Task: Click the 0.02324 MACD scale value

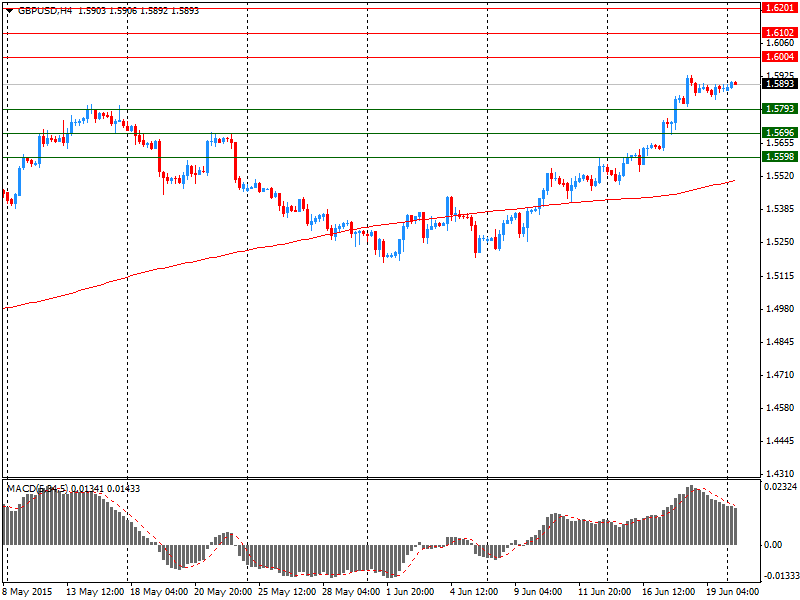Action: tap(780, 487)
